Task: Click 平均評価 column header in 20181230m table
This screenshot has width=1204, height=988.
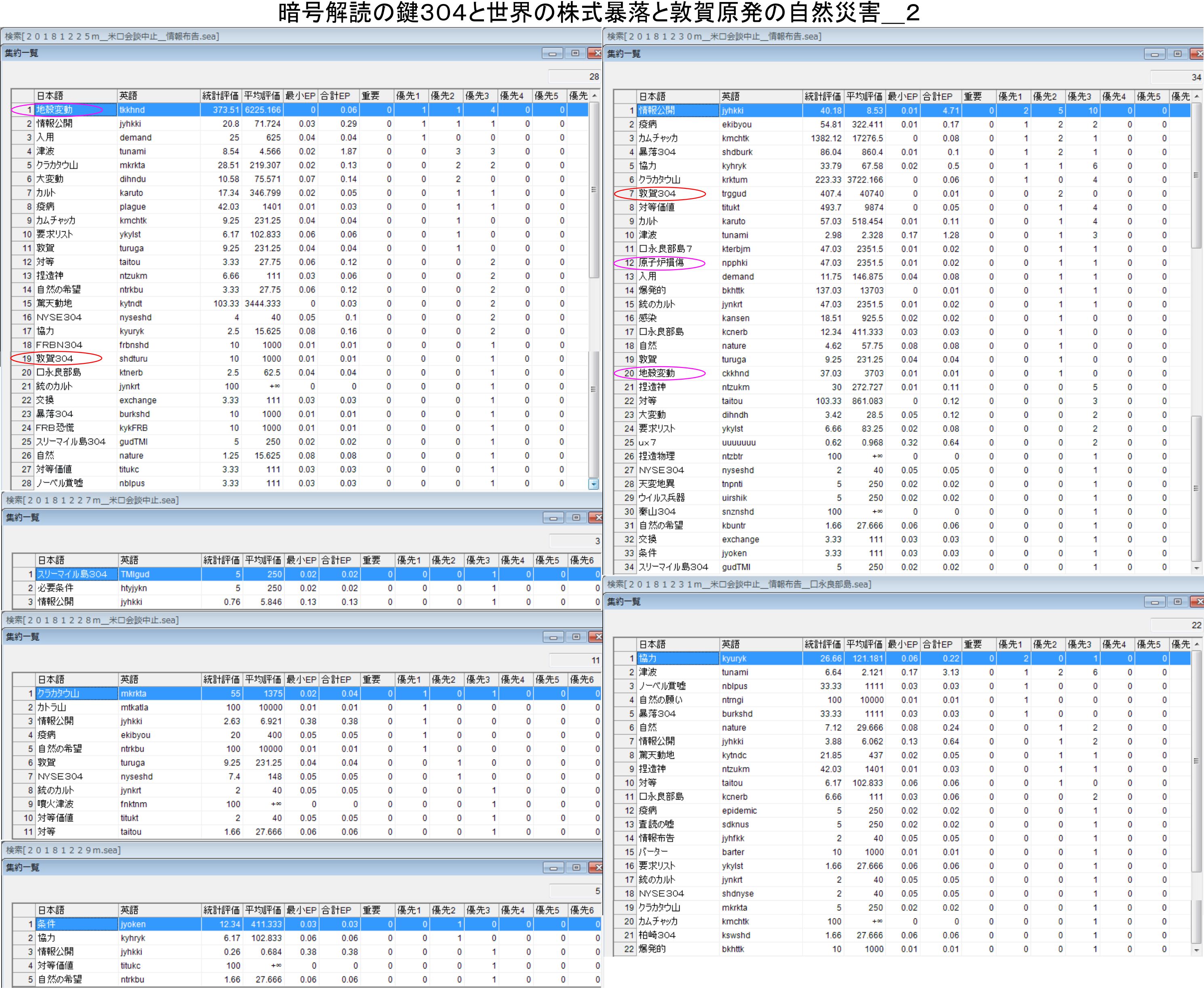Action: pos(864,97)
